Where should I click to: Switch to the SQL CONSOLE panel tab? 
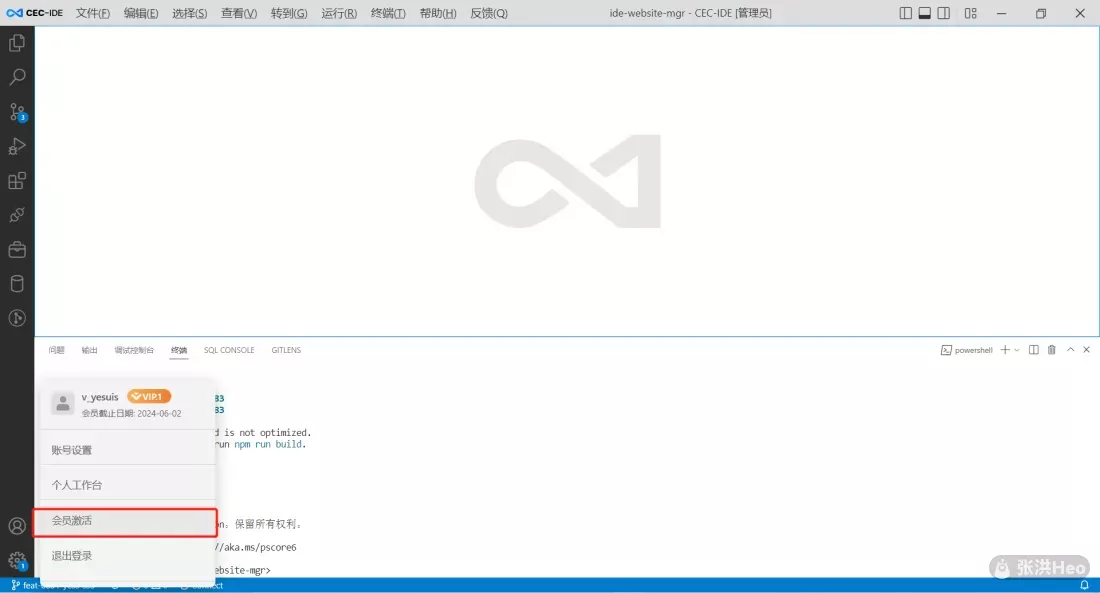tap(229, 350)
